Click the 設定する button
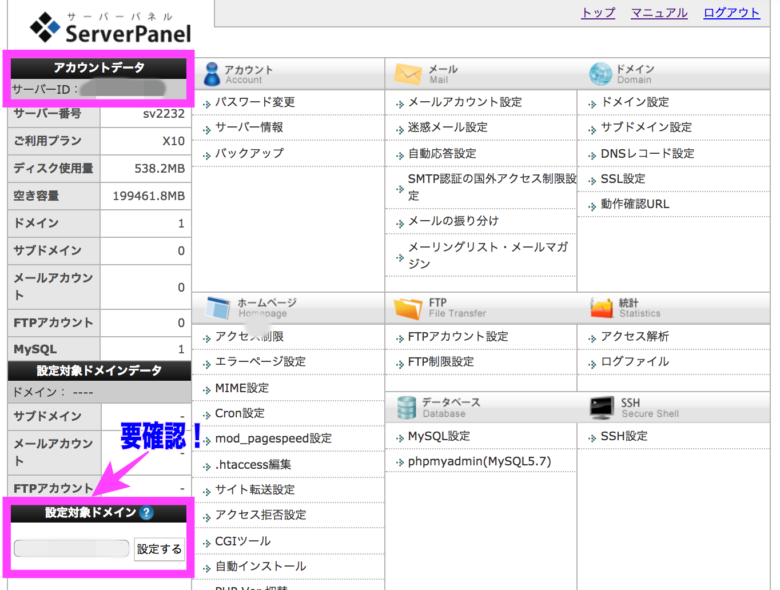Screen dimensions: 780x590 [159, 549]
